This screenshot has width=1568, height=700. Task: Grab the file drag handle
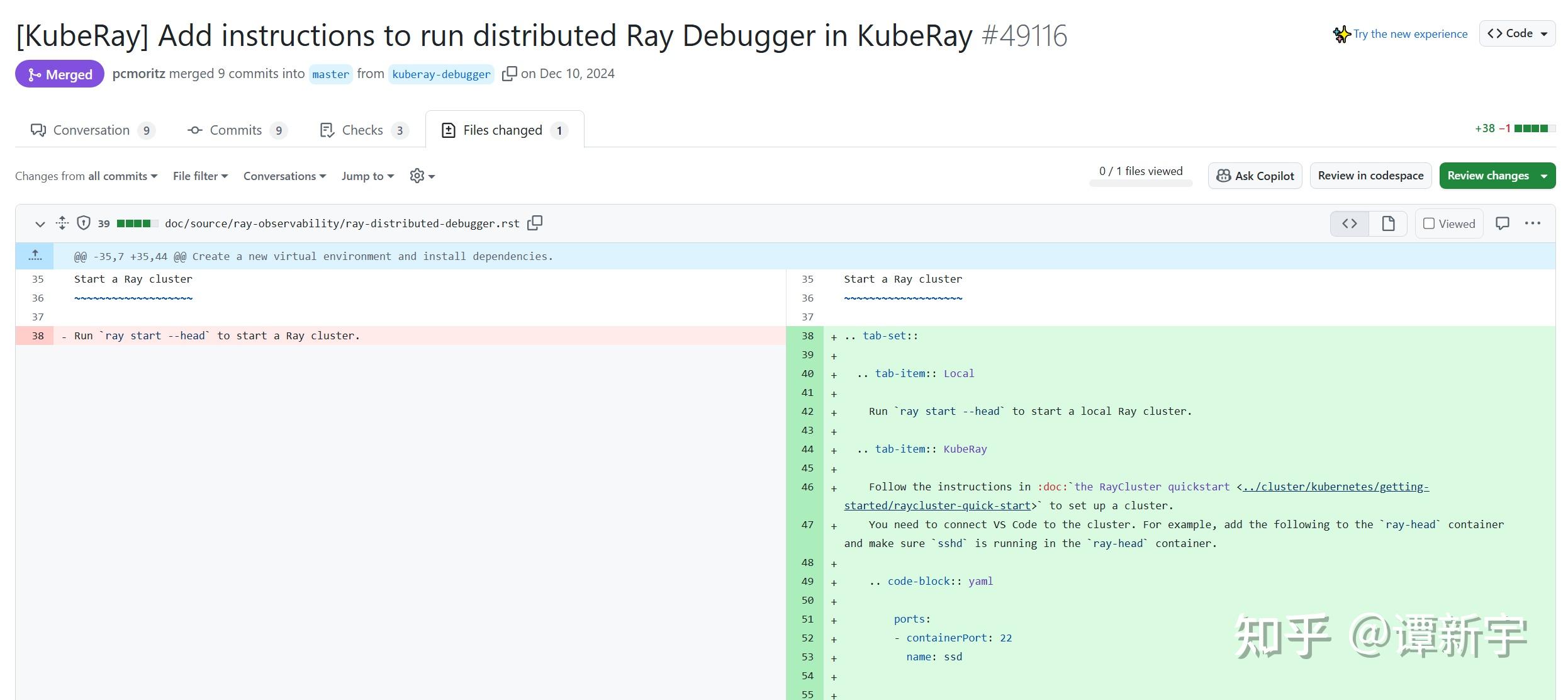point(62,223)
